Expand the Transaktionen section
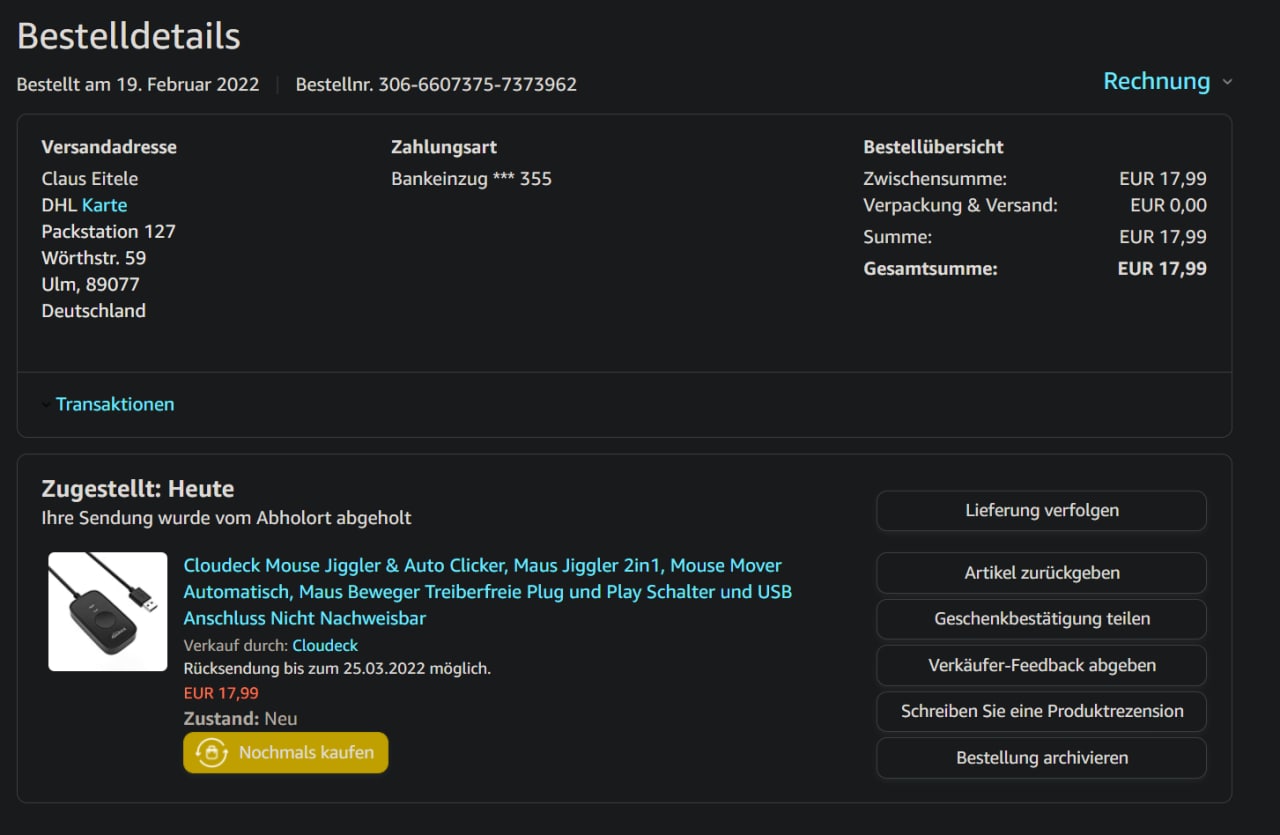Viewport: 1280px width, 835px height. 114,404
